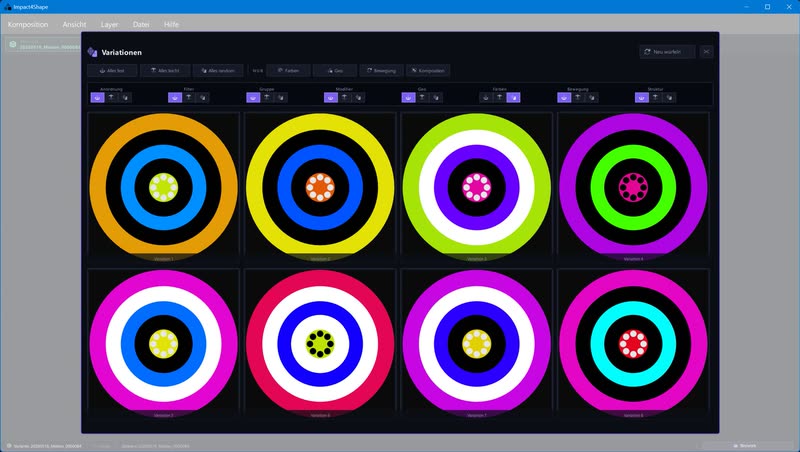
Task: Select the orange-ringed Variation 1 thumbnail
Action: pos(163,188)
